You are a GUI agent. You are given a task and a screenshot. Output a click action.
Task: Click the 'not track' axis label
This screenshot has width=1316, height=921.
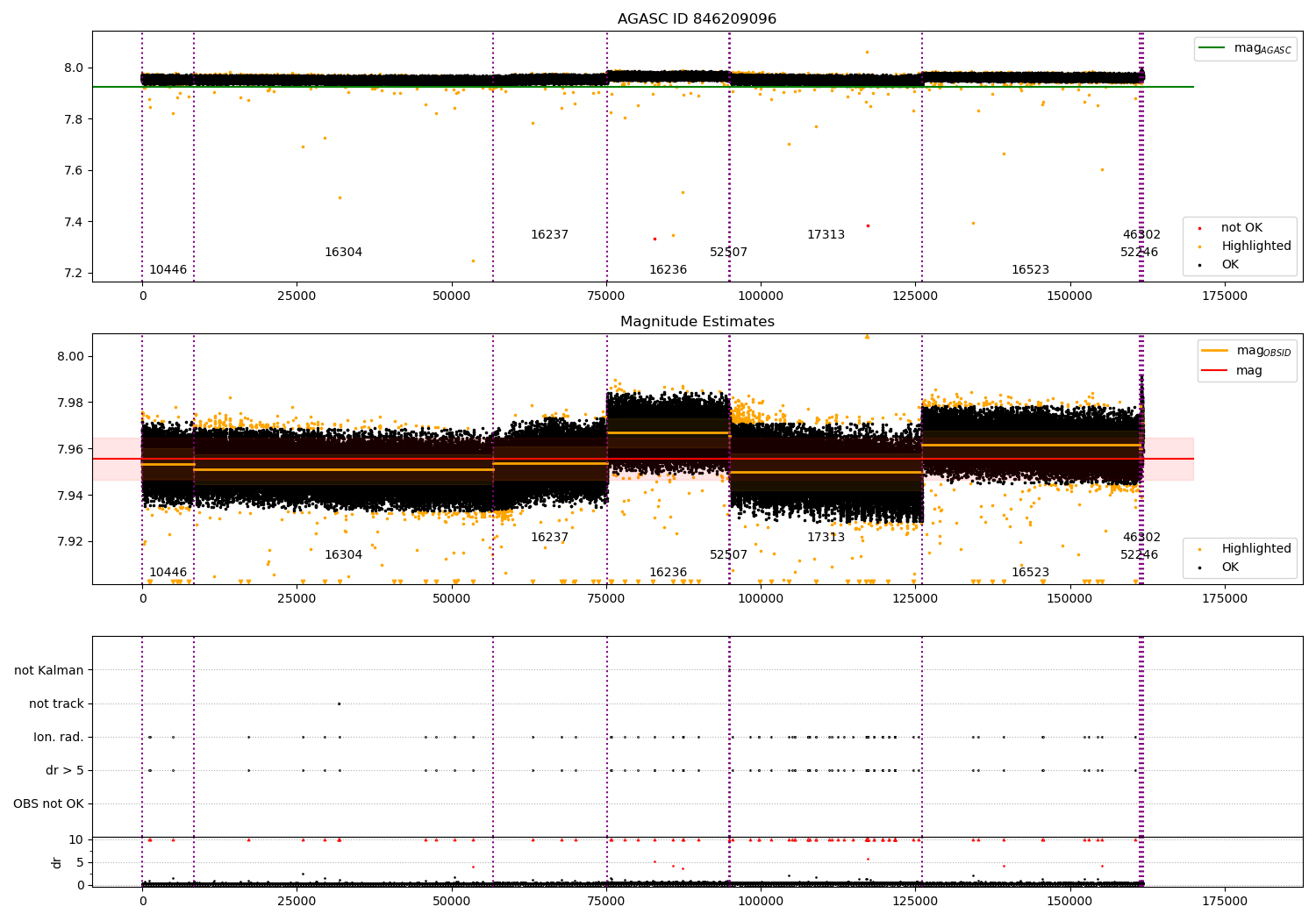56,703
